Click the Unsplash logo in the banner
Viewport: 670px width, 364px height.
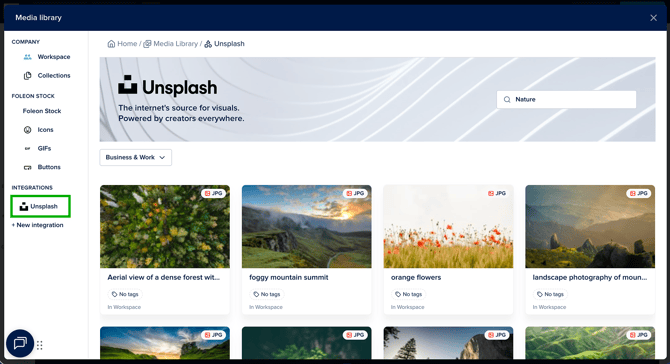[x=168, y=86]
